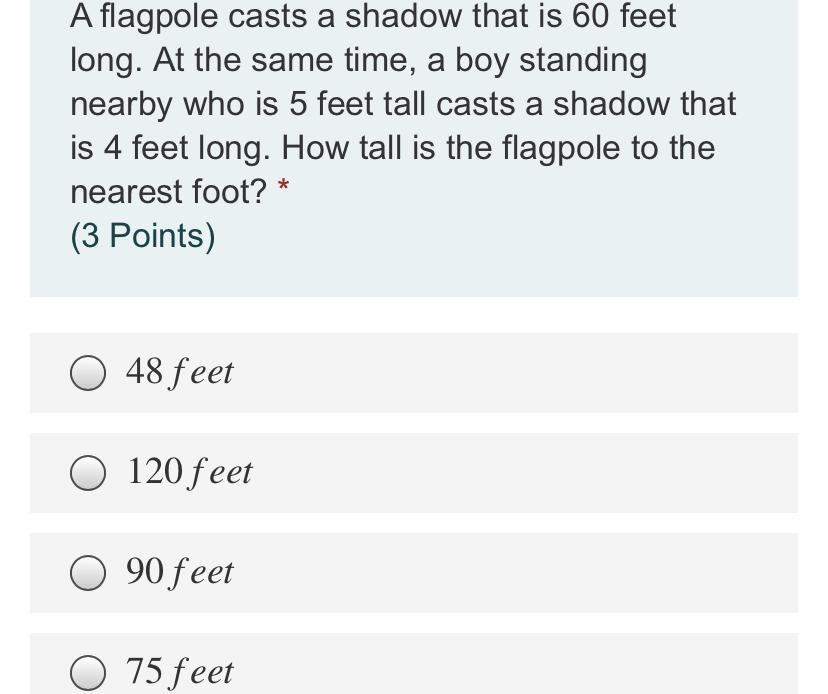Click the '75 feet' answer label text
This screenshot has height=694, width=828.
pyautogui.click(x=180, y=671)
